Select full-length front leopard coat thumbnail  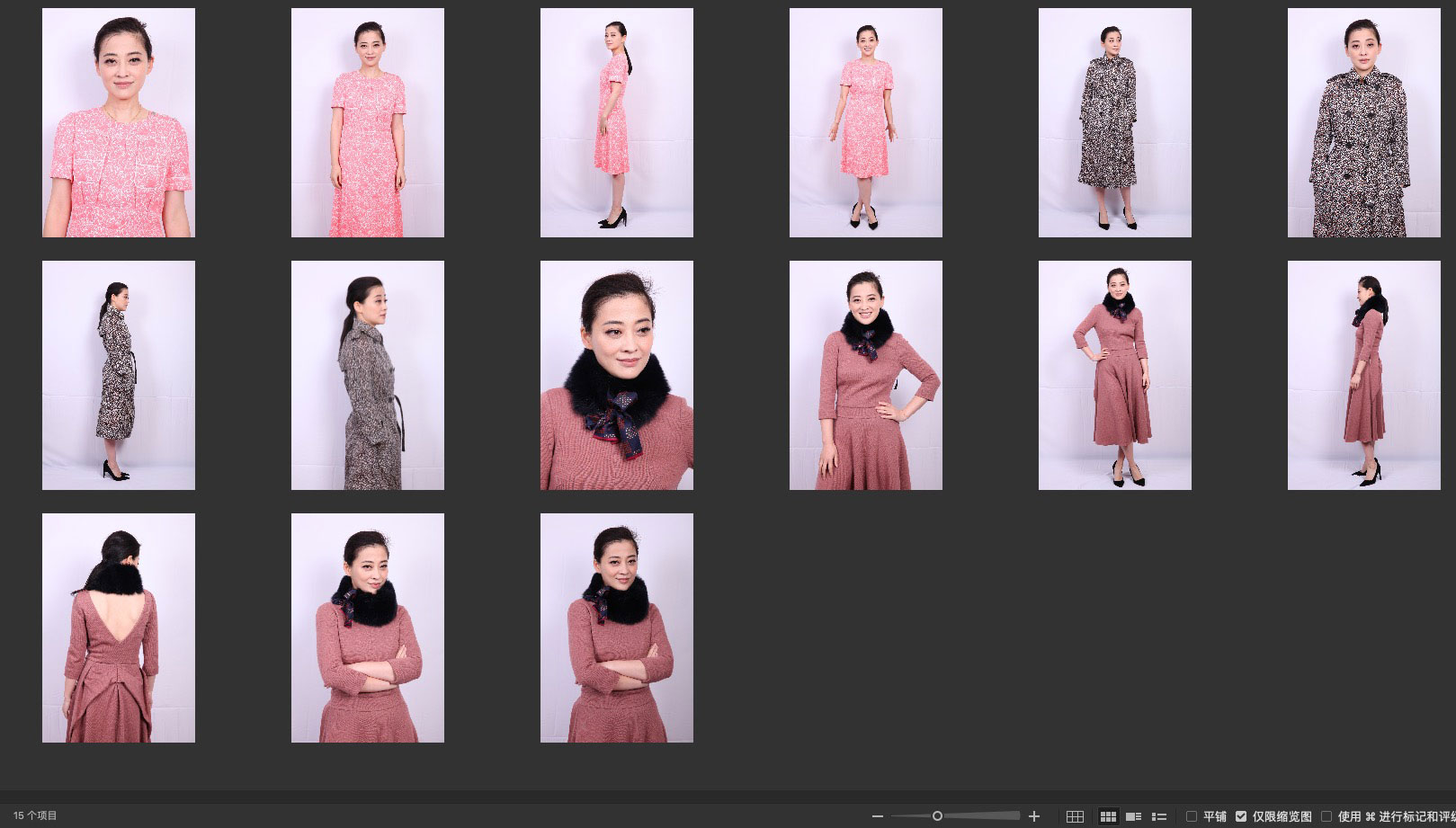[1115, 123]
